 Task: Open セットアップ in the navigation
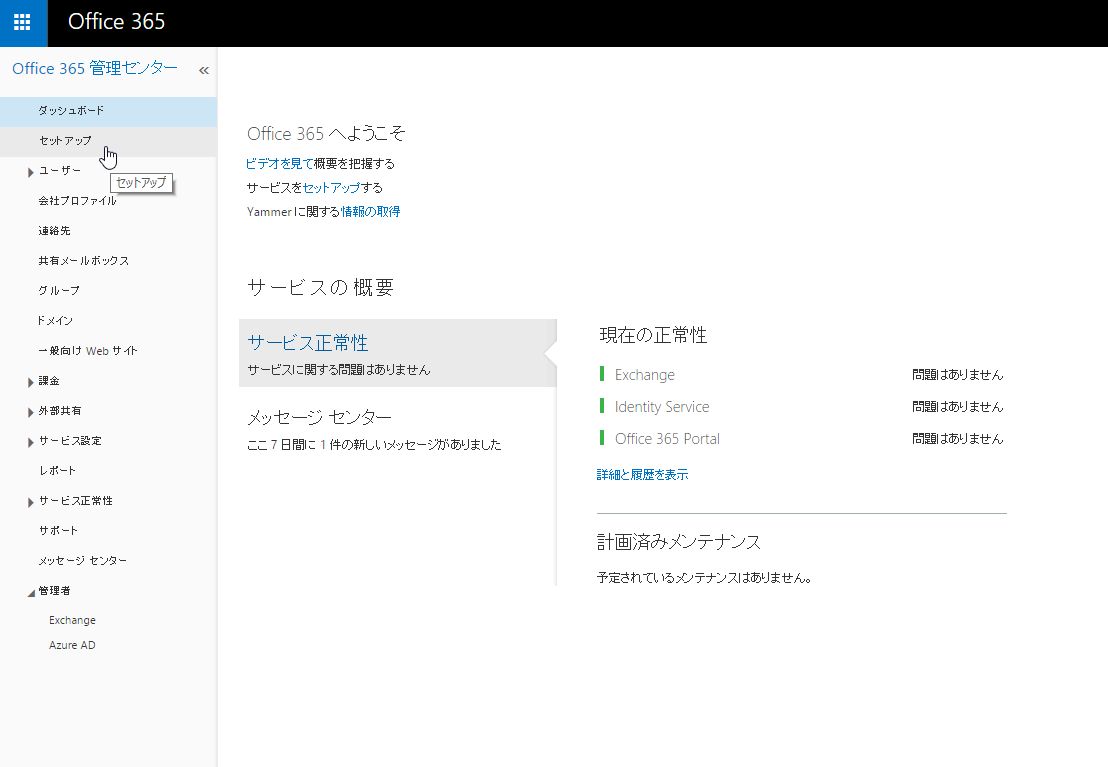[x=108, y=141]
